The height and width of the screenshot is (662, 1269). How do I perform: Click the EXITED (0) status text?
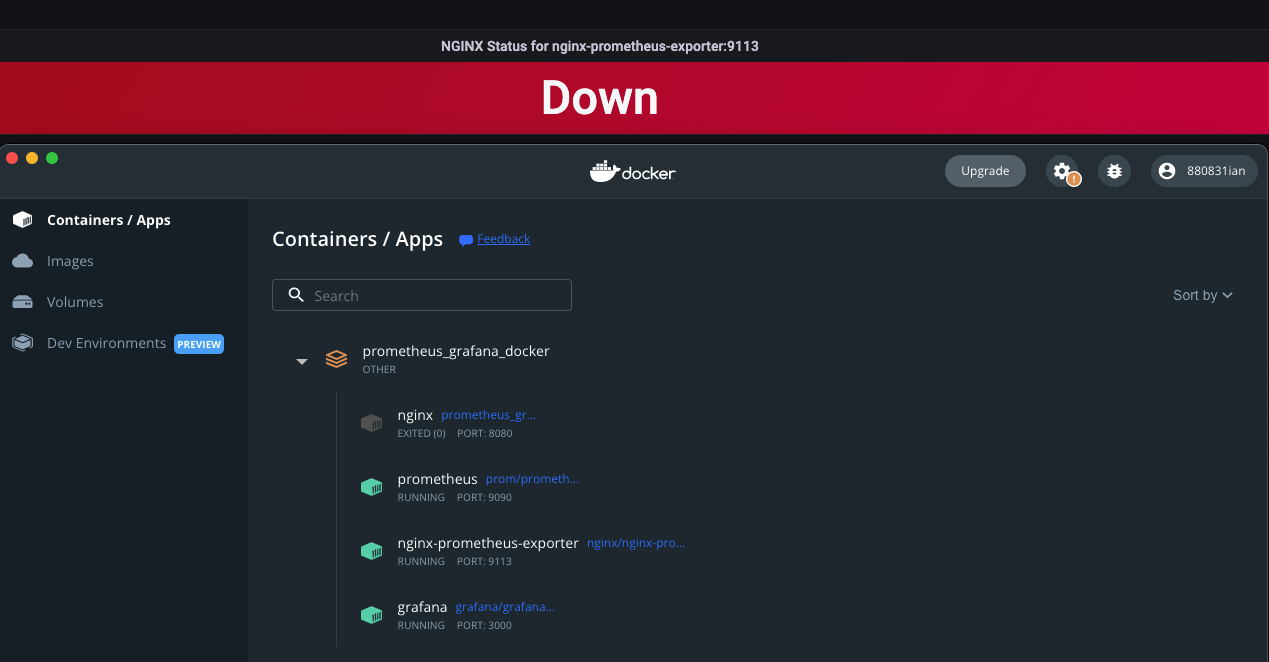pyautogui.click(x=422, y=433)
